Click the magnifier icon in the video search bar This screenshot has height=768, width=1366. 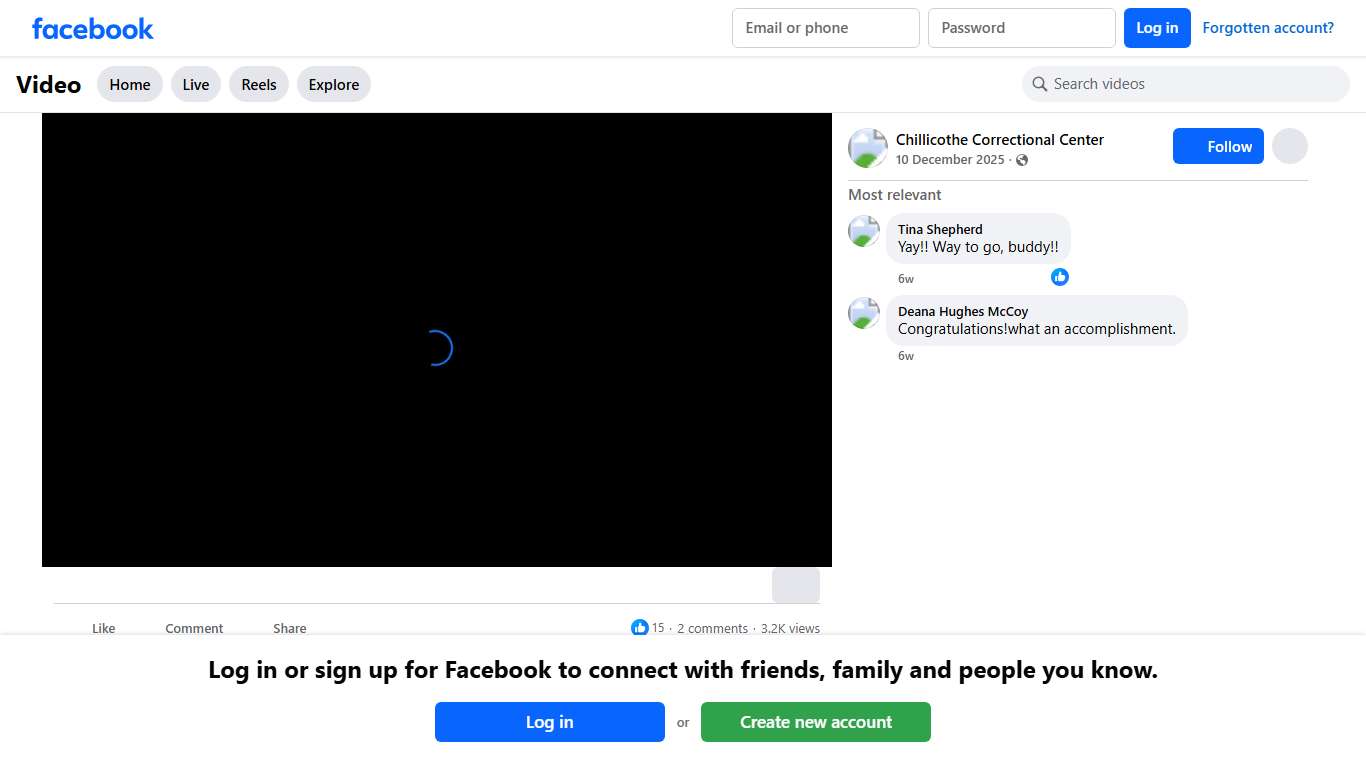click(x=1040, y=84)
